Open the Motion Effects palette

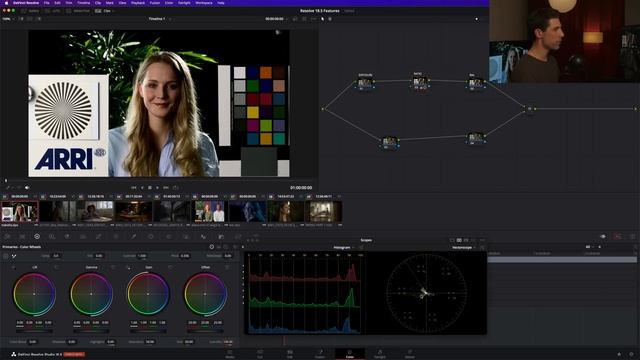pyautogui.click(x=83, y=236)
